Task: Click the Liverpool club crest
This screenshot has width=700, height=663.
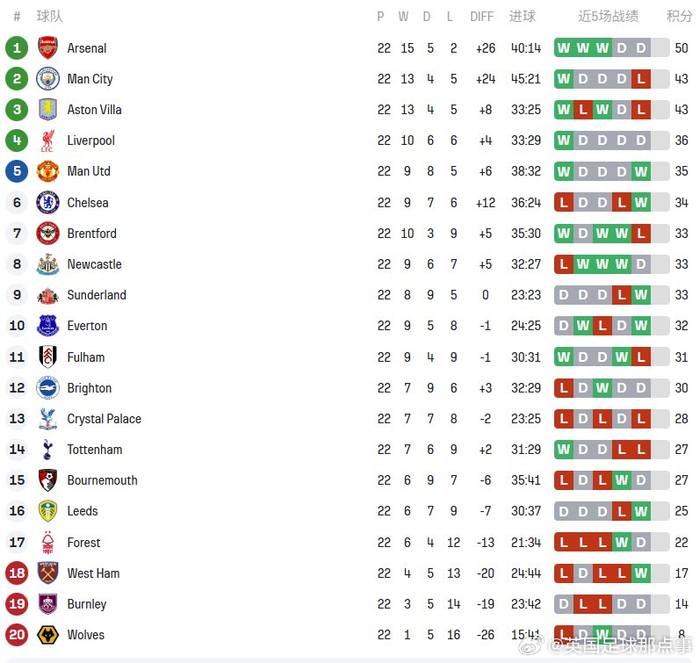Action: (x=48, y=141)
